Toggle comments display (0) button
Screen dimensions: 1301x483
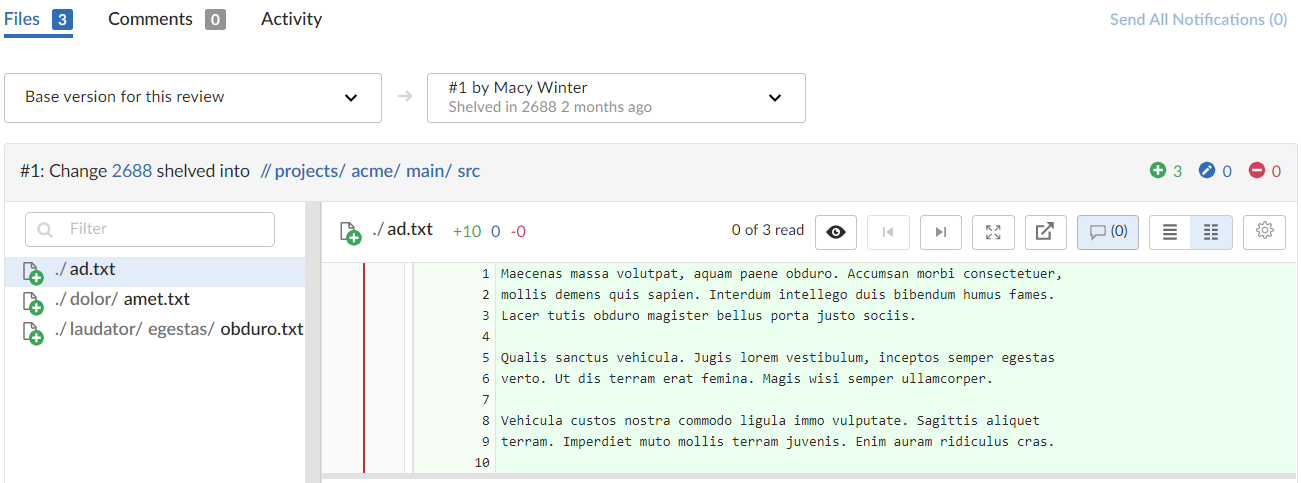tap(1108, 232)
